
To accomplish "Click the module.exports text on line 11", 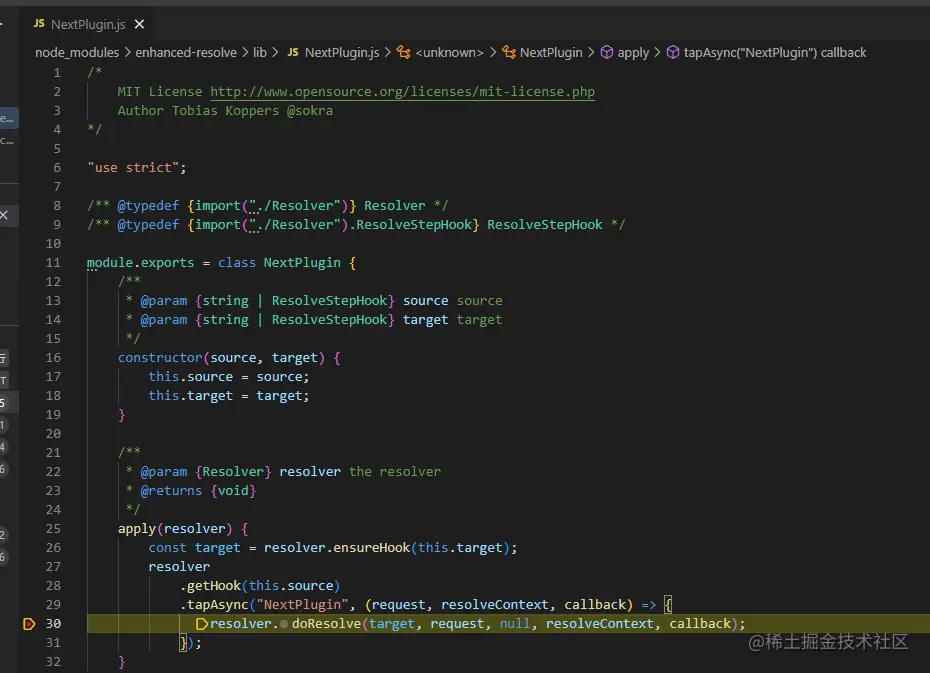I will [x=141, y=263].
